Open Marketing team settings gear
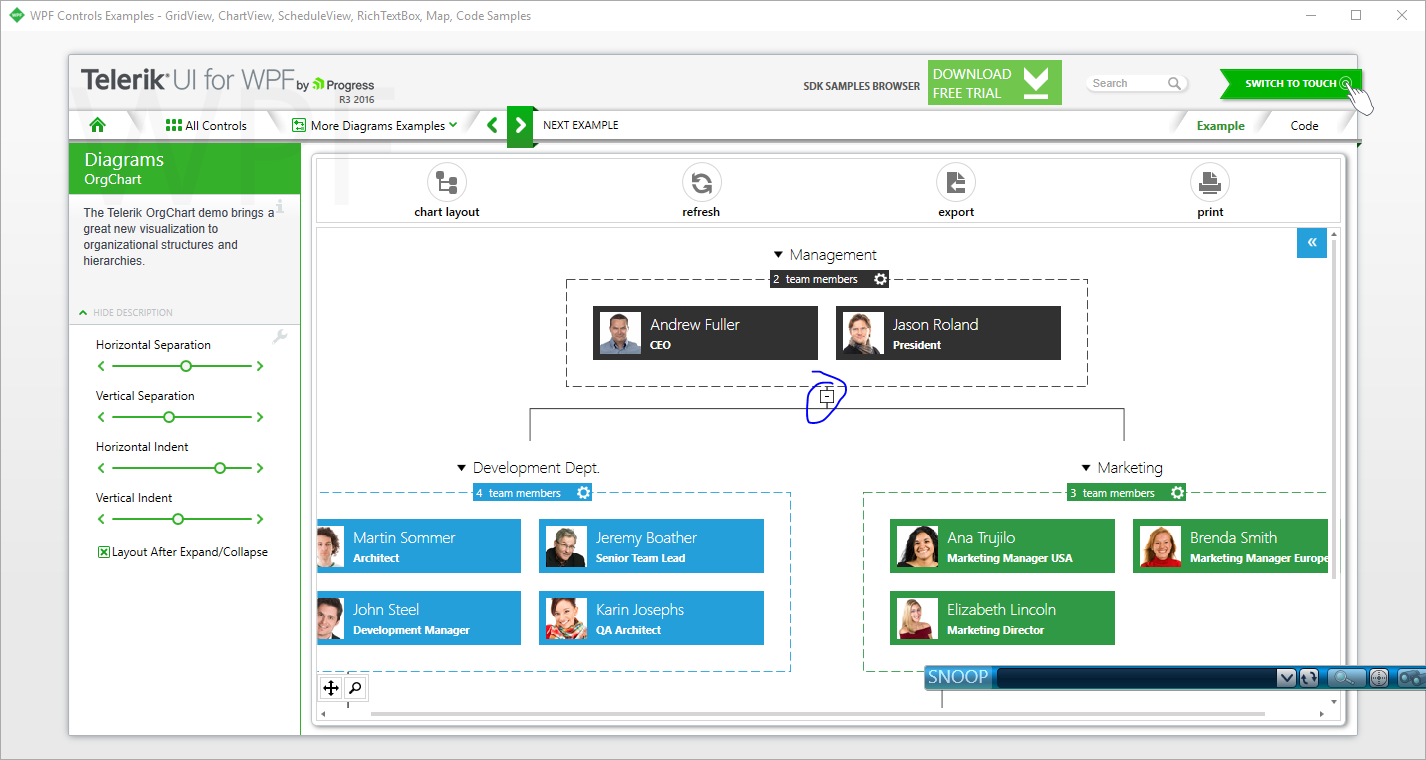The height and width of the screenshot is (760, 1426). click(1178, 492)
